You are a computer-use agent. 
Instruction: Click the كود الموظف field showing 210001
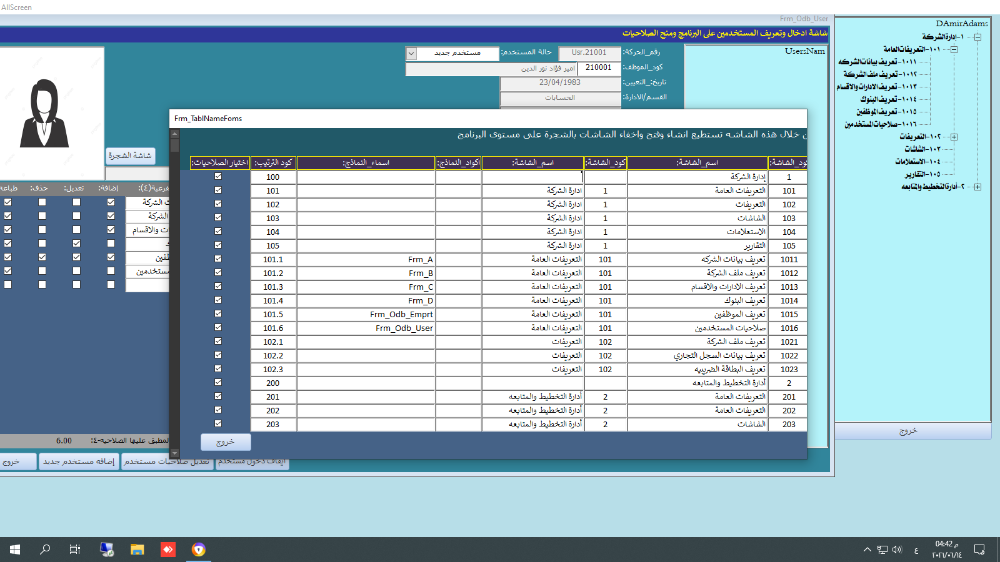(598, 68)
